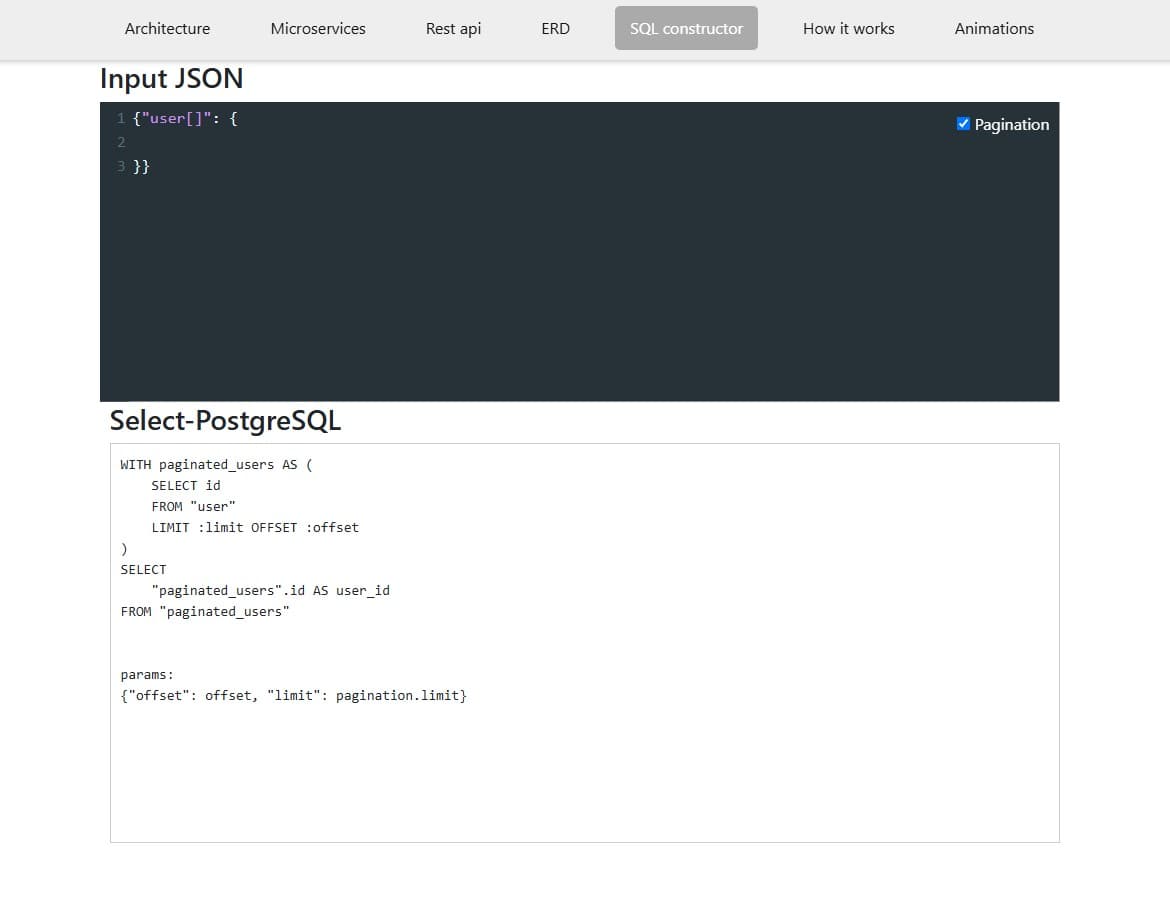Click the 'FROM "paginated_users"' line
Image resolution: width=1170 pixels, height=909 pixels.
pos(204,611)
